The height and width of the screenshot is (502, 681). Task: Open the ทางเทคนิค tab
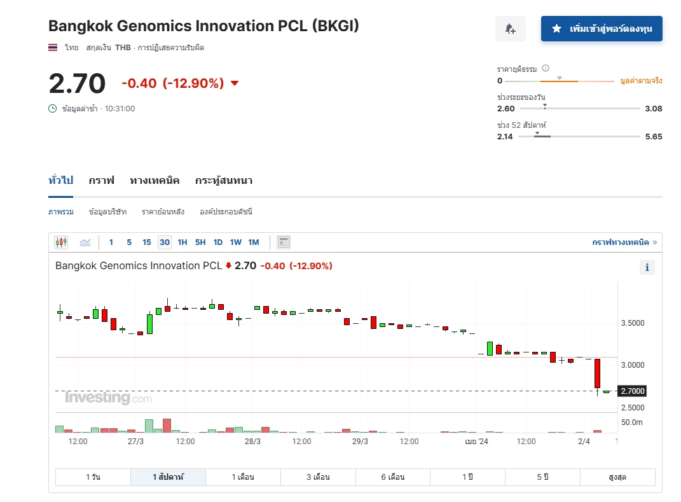(x=155, y=180)
